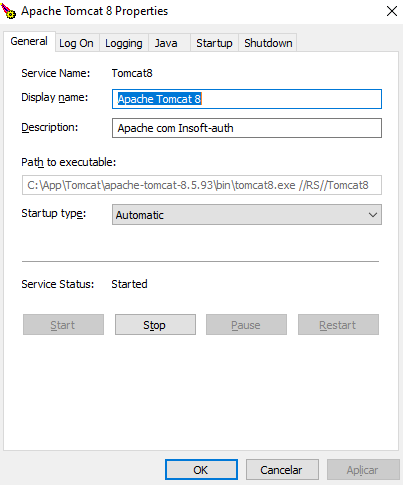The width and height of the screenshot is (403, 485).
Task: Click the Aplicar button
Action: (363, 470)
